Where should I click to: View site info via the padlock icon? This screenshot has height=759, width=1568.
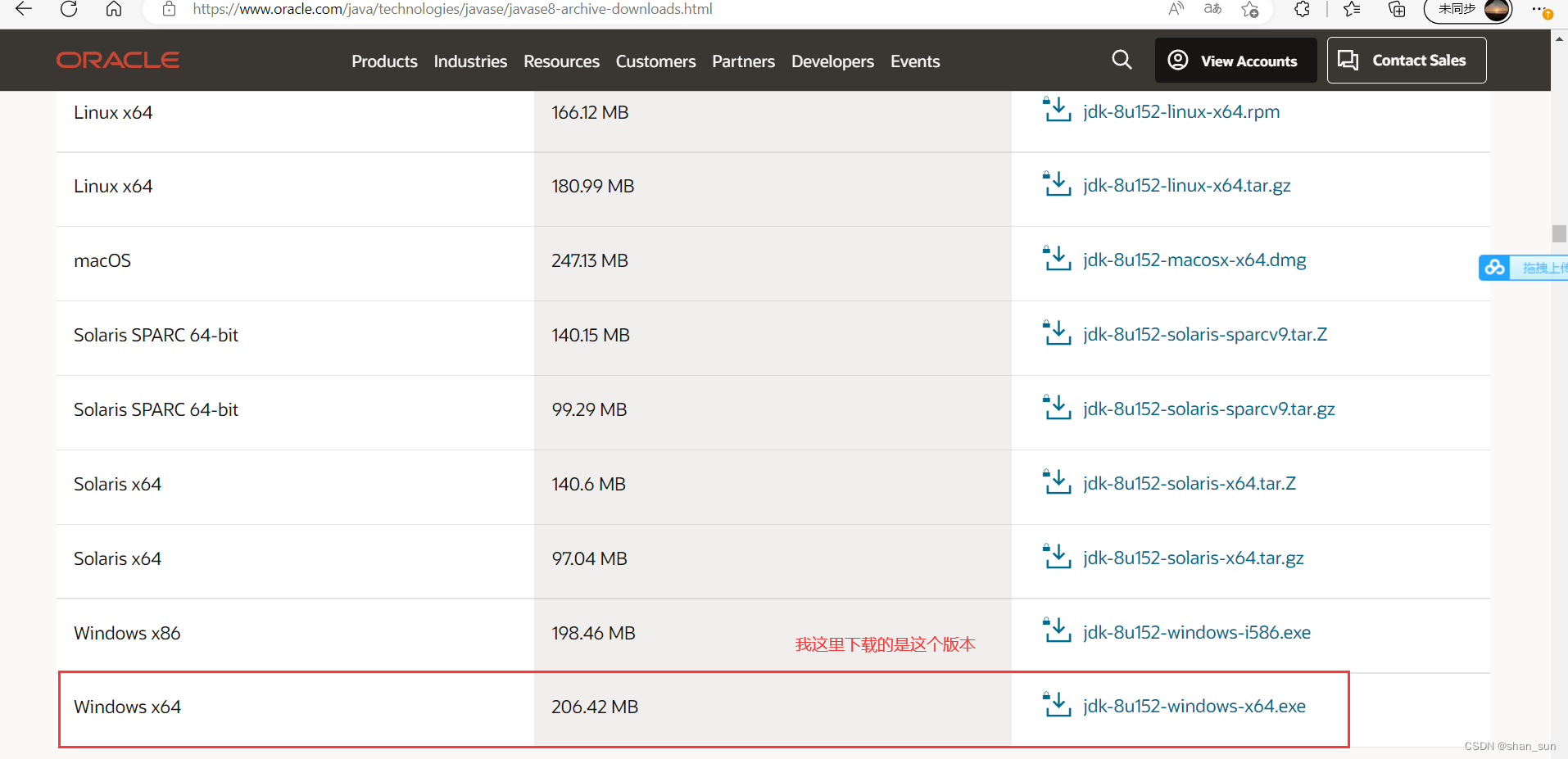point(169,9)
